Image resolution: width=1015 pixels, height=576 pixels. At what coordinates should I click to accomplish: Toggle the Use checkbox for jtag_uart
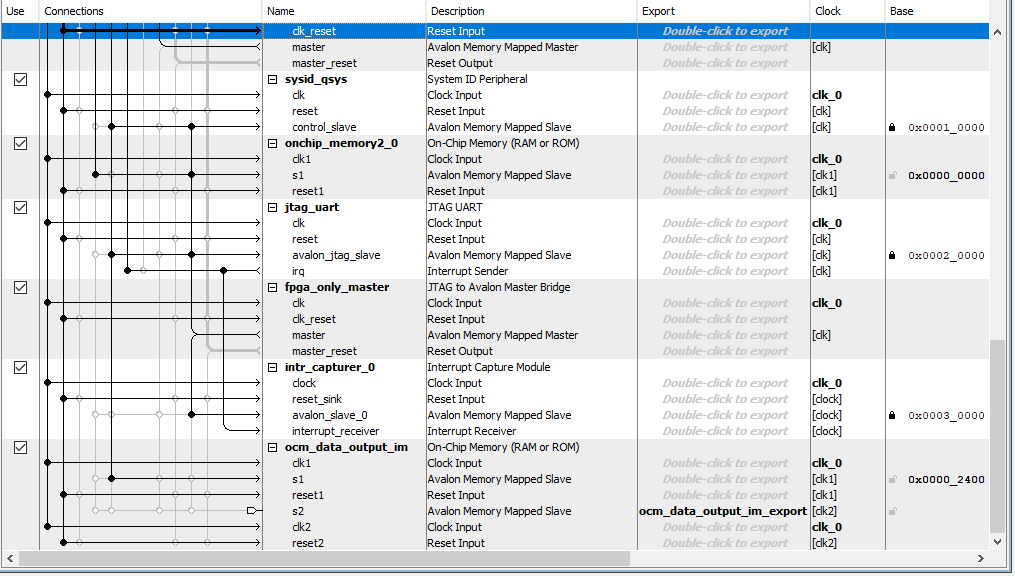21,207
